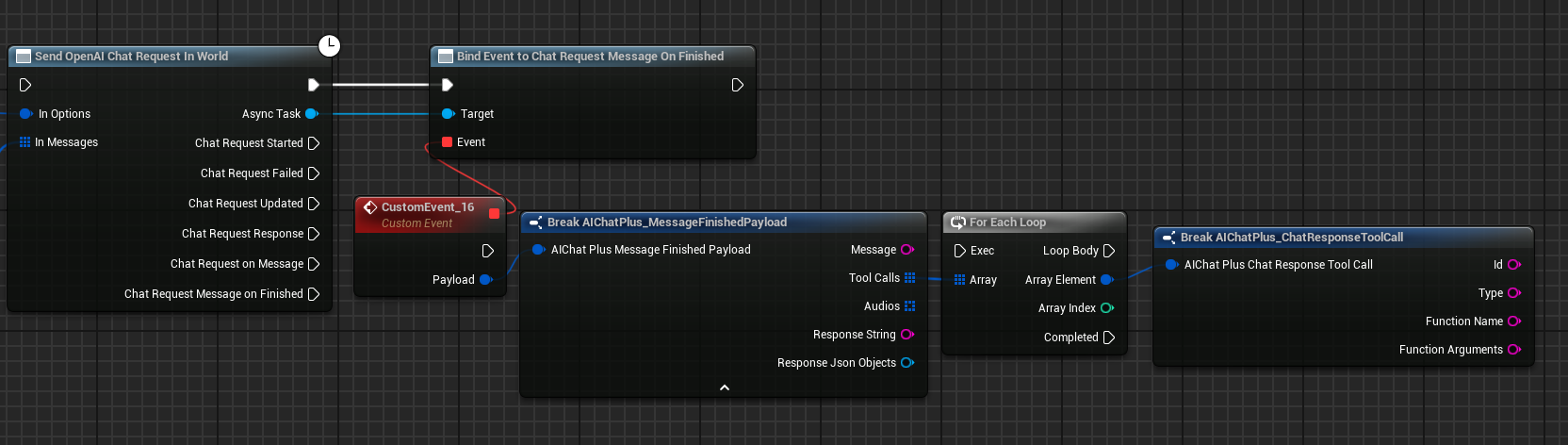Click the async clock icon on Send OpenAI node
Viewport: 1568px width, 445px height.
[x=329, y=45]
